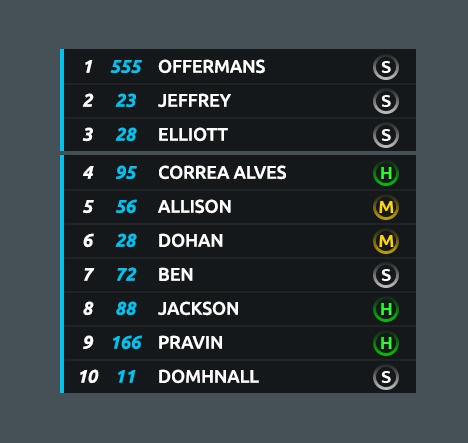Select driver name CORREA ALVES
Screen dimensions: 468x443
[222, 173]
